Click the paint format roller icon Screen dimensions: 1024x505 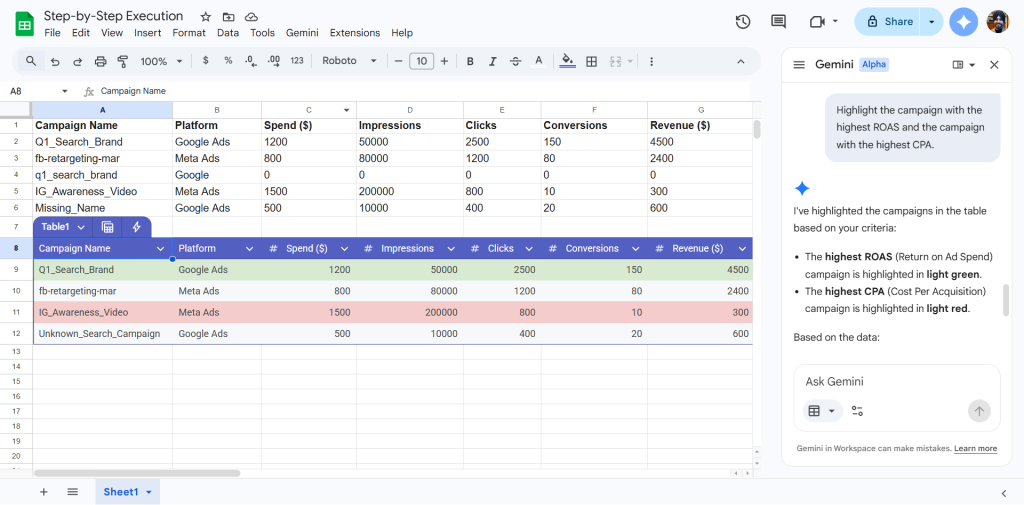coord(123,61)
